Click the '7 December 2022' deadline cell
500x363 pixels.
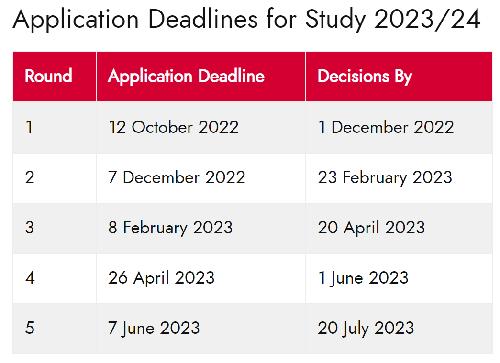(x=201, y=178)
